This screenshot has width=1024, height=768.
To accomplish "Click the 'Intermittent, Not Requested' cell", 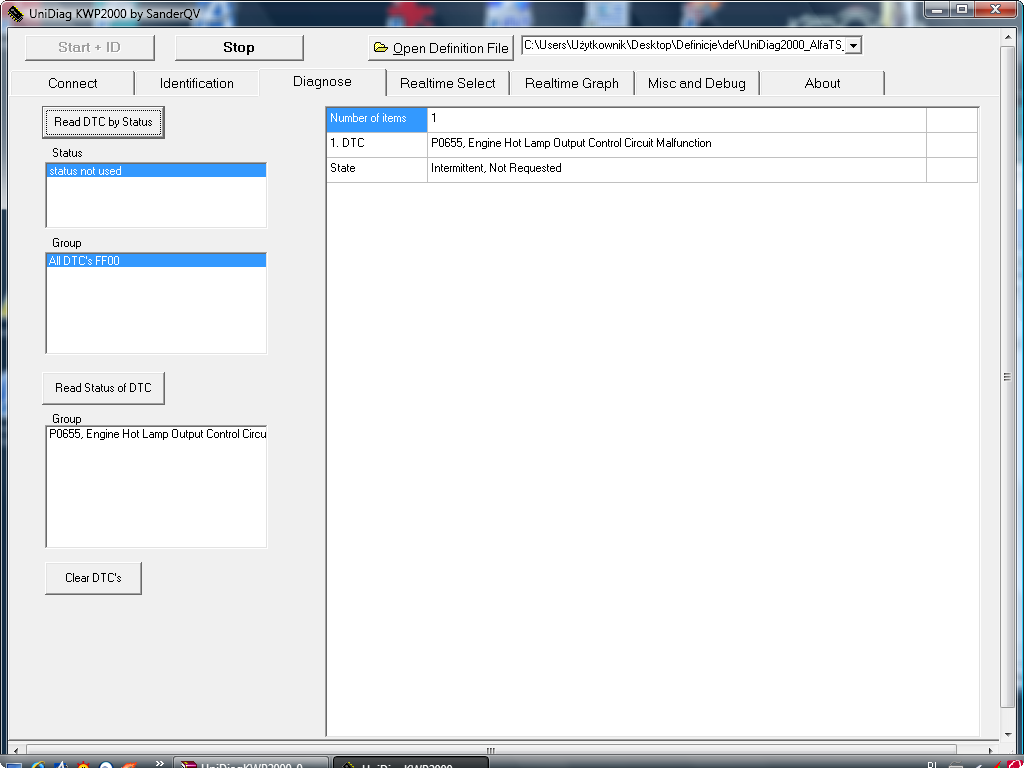I will click(x=677, y=168).
